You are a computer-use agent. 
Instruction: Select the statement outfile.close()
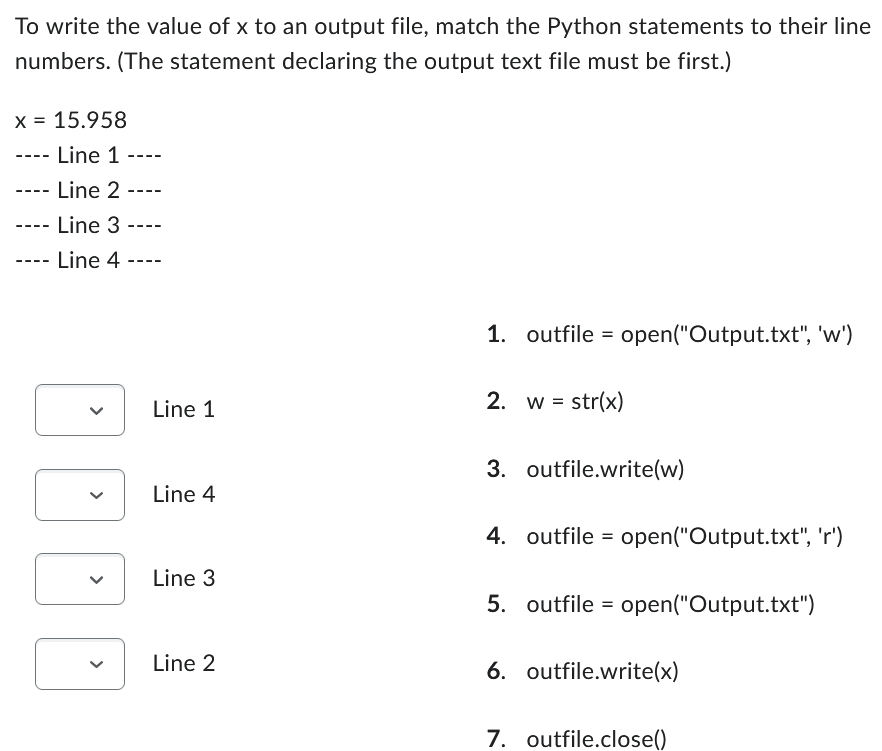596,738
